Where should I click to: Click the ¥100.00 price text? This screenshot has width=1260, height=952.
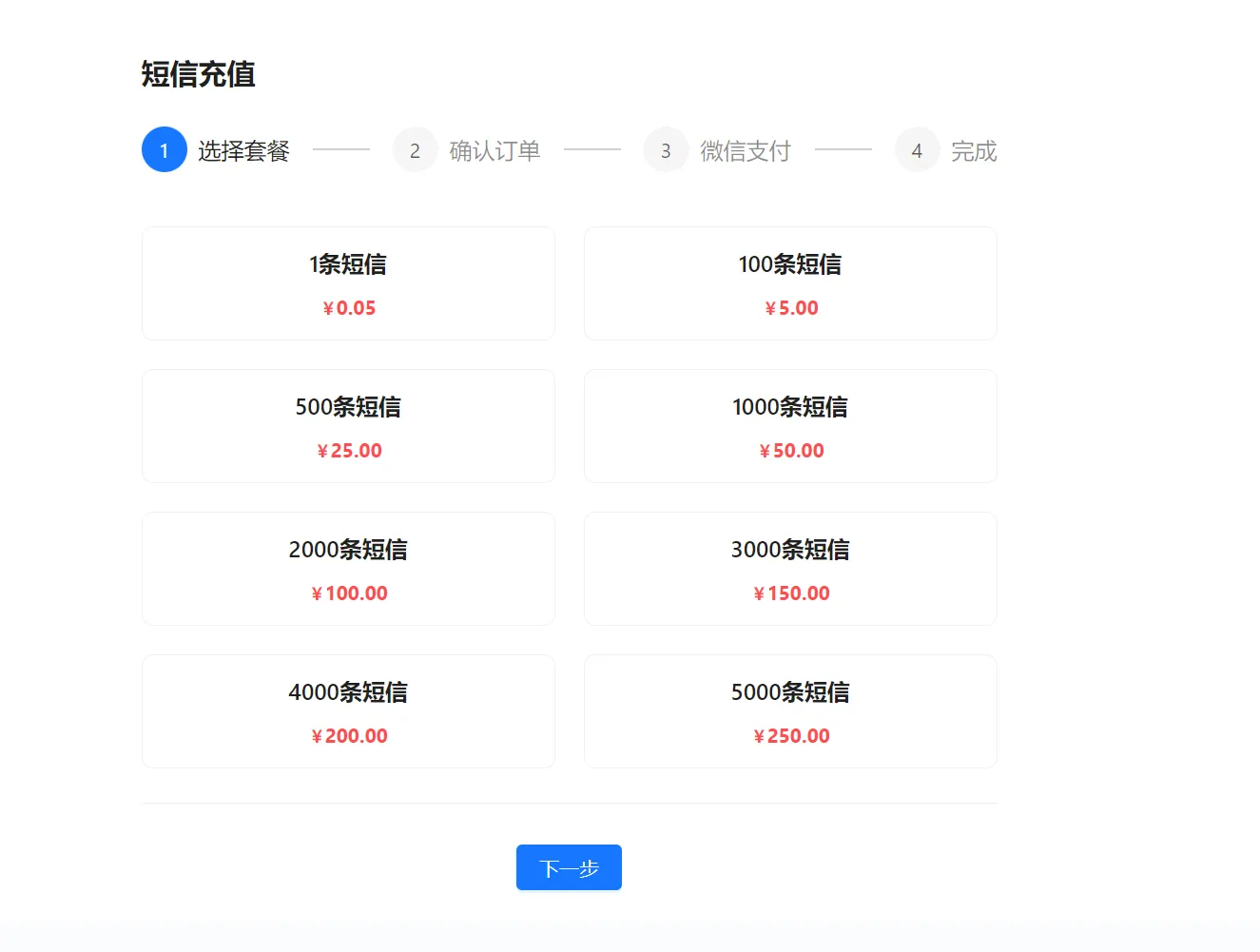click(x=349, y=593)
